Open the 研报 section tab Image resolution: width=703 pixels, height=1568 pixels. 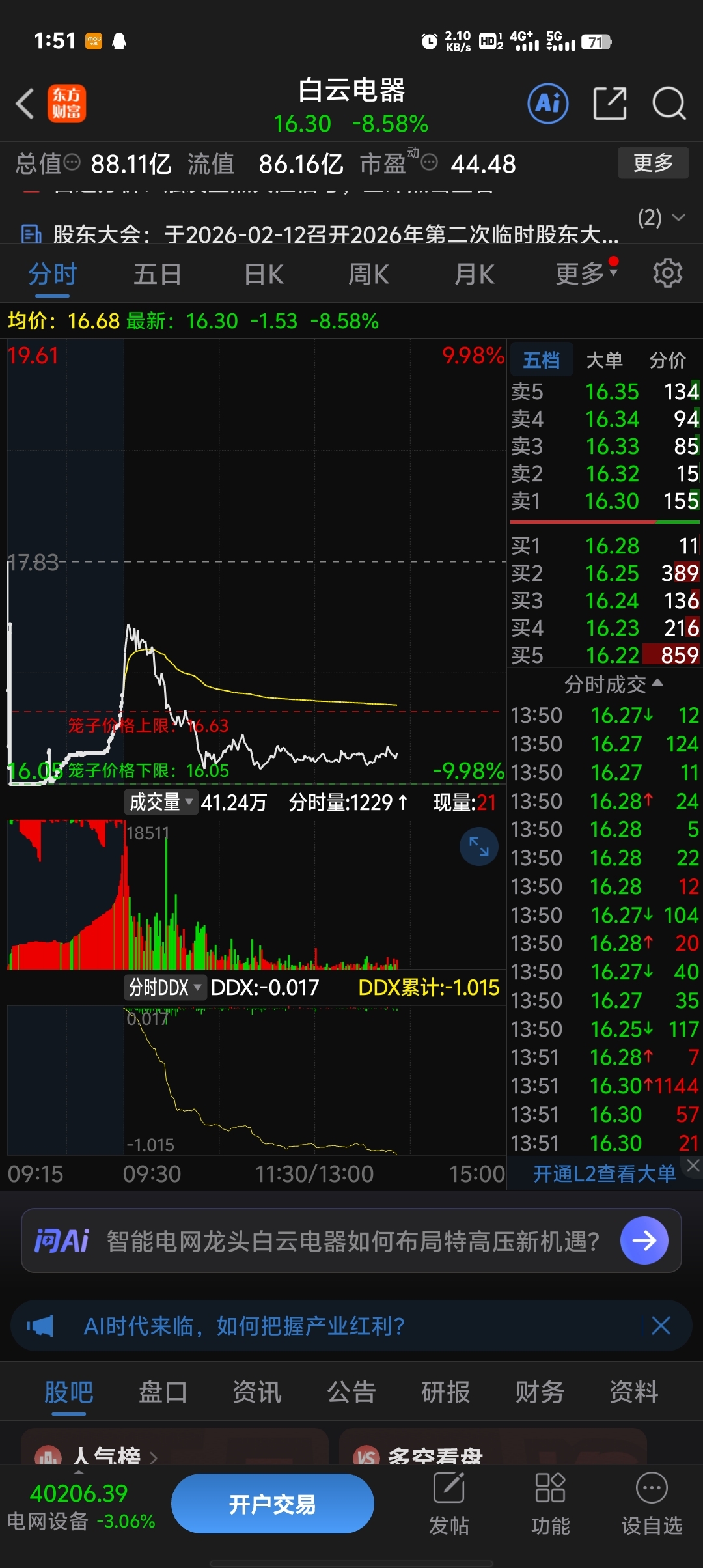(445, 1392)
